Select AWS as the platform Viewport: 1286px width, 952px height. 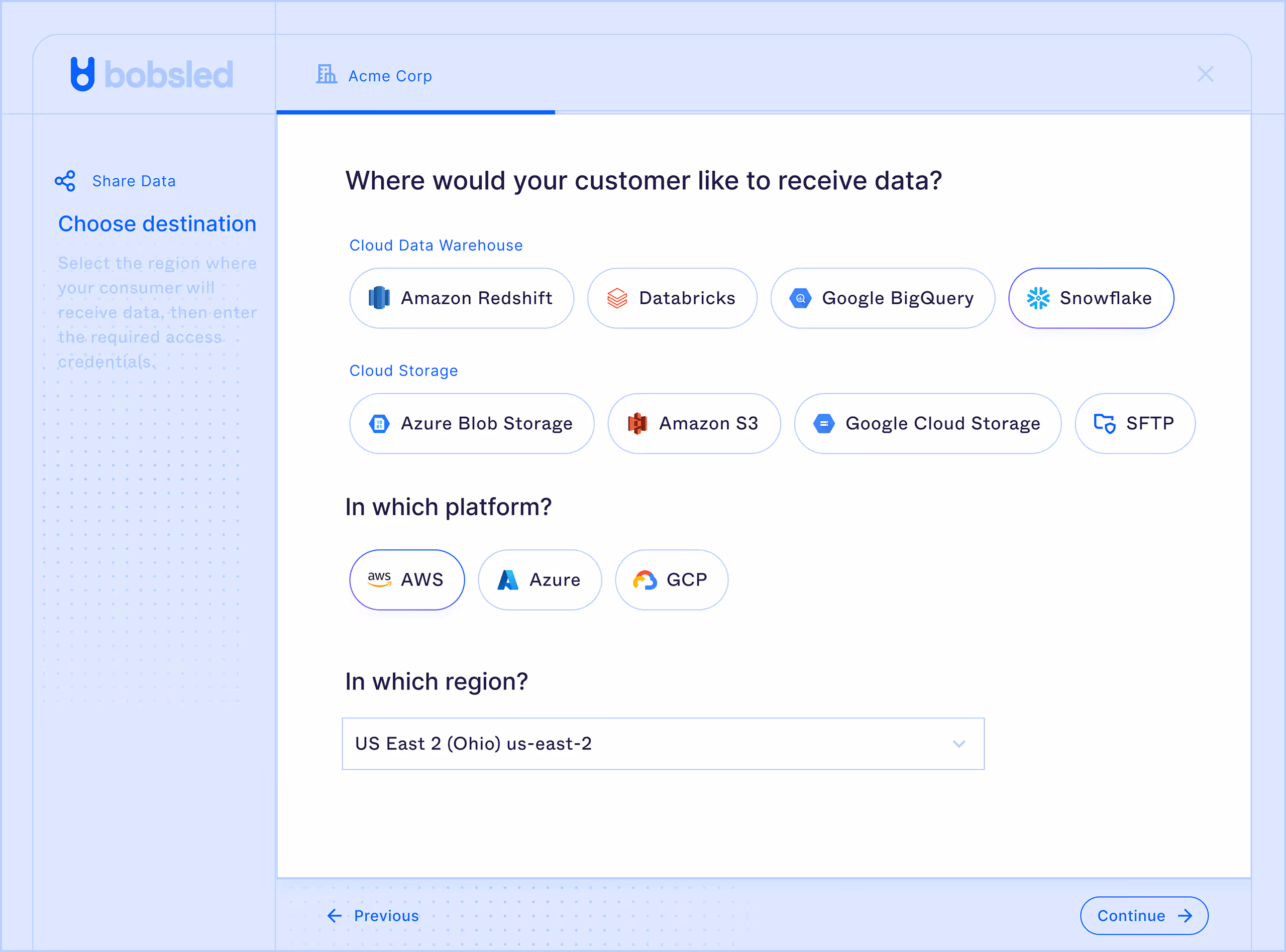click(406, 580)
